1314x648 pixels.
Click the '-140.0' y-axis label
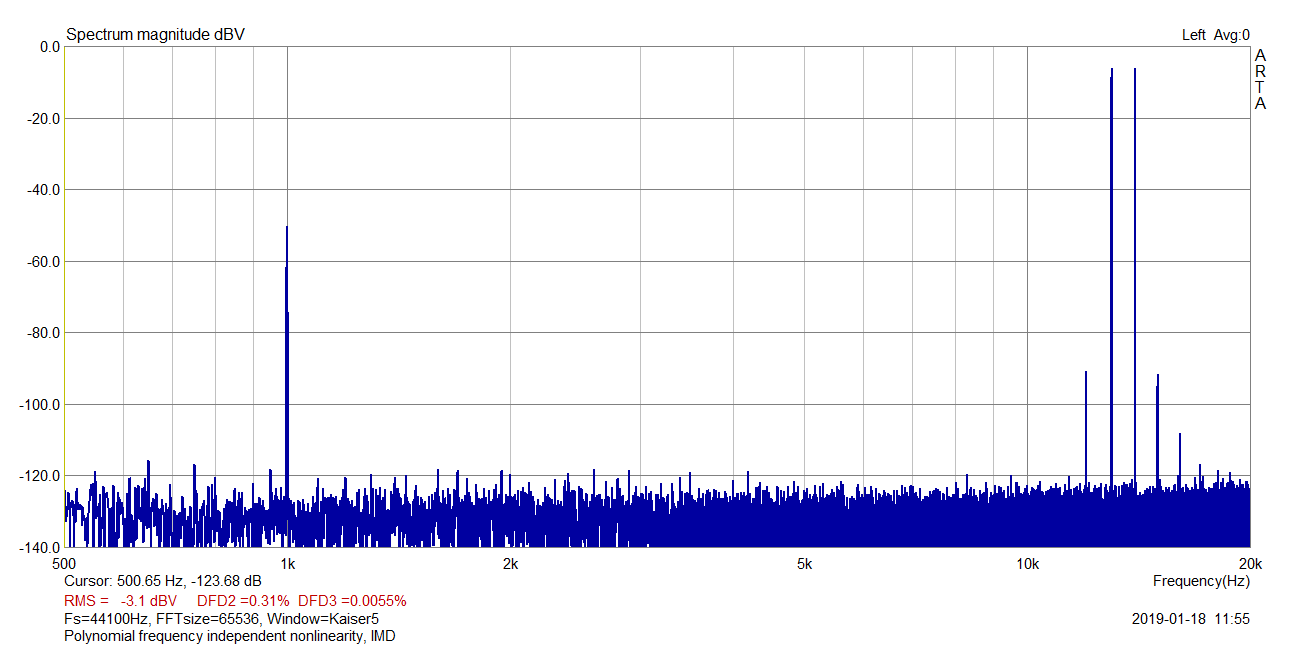click(x=40, y=548)
